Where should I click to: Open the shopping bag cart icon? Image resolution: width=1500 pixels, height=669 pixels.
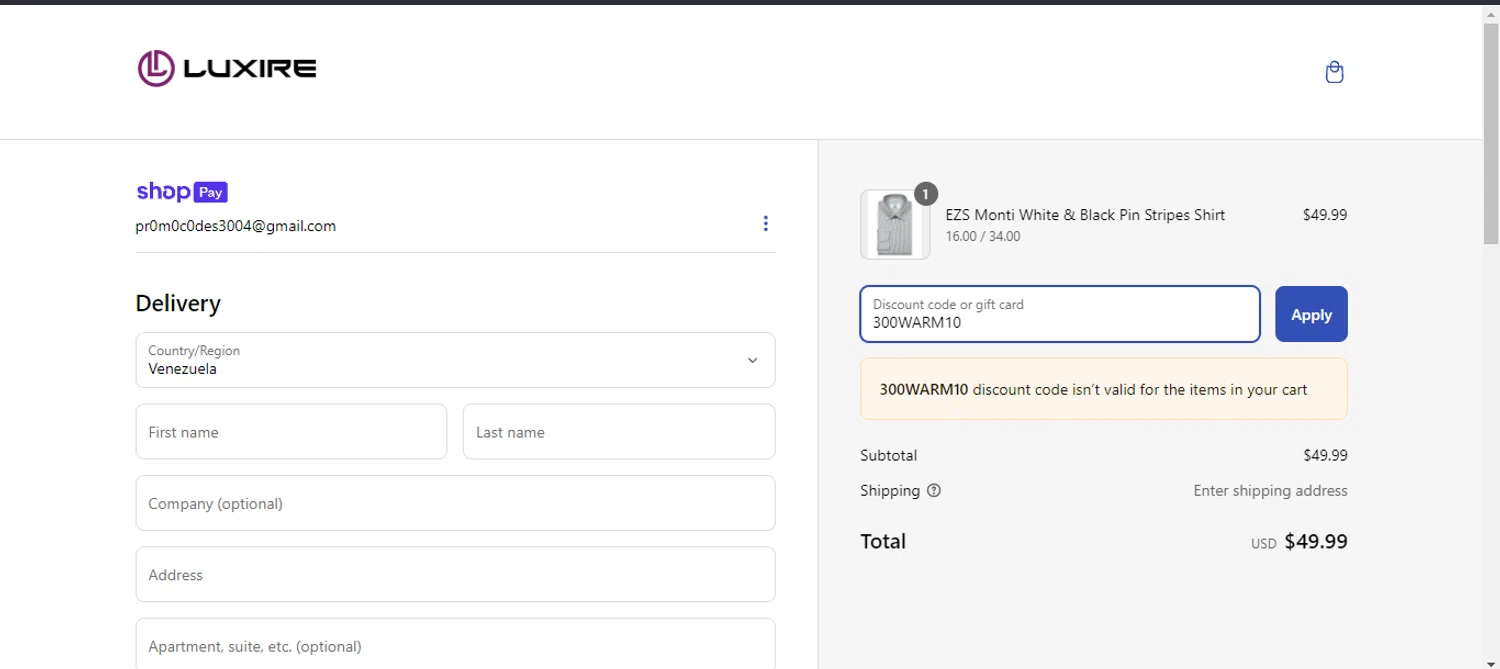click(x=1334, y=72)
